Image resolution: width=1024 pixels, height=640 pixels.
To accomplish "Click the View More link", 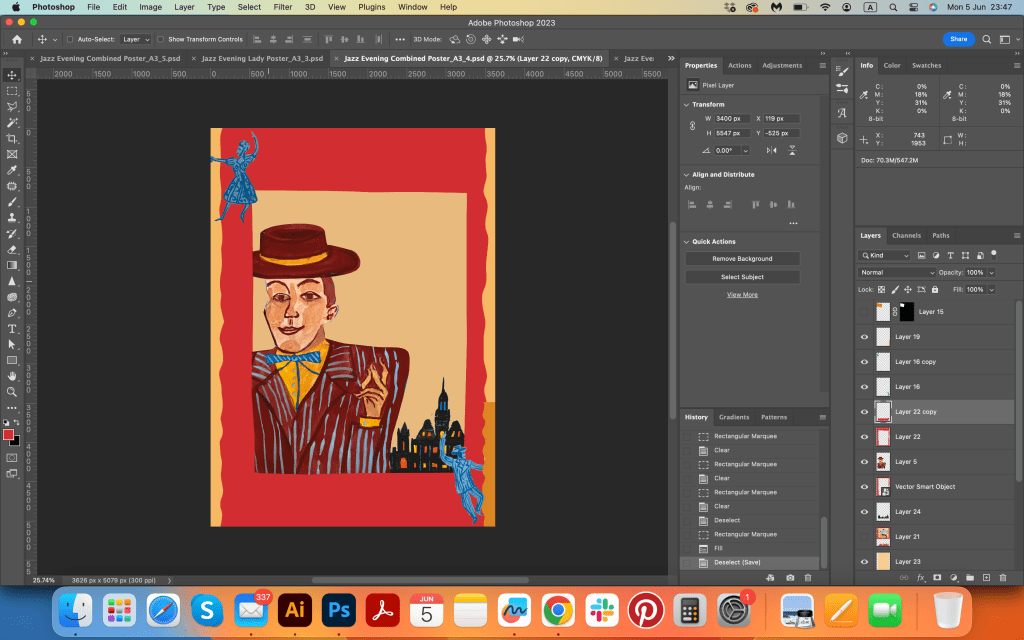I will 742,295.
